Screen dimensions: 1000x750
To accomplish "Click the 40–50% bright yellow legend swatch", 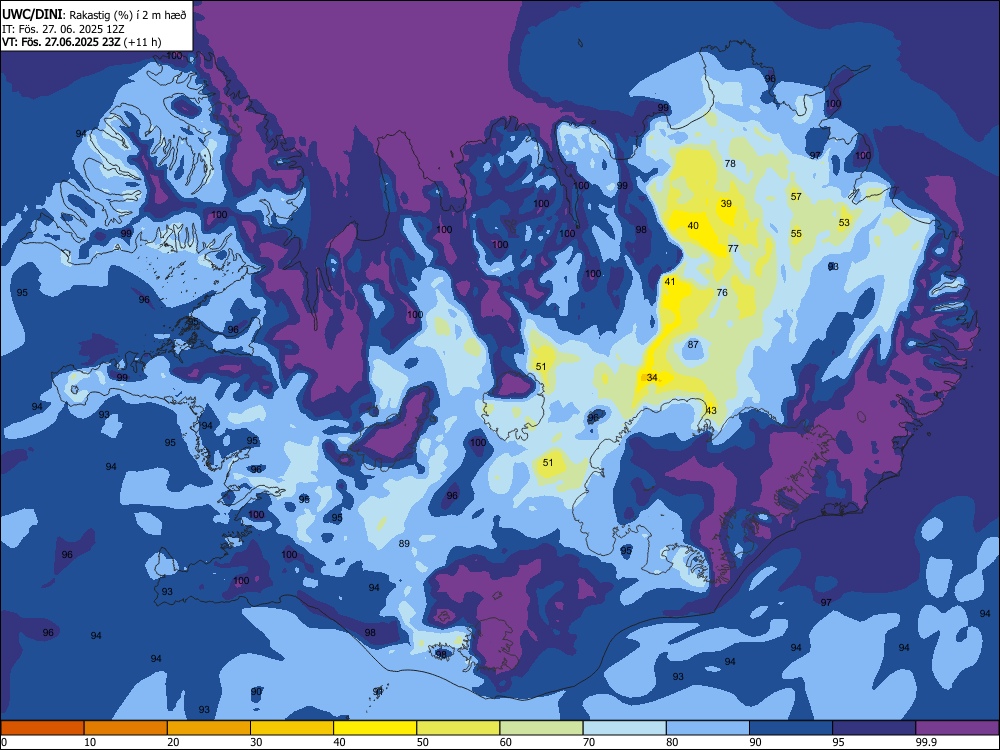I will point(375,728).
